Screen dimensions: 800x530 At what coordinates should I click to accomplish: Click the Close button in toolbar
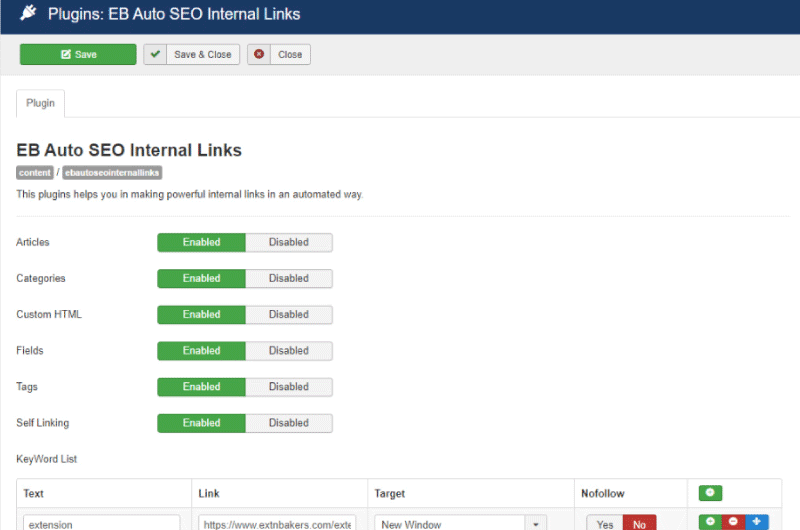tap(279, 55)
